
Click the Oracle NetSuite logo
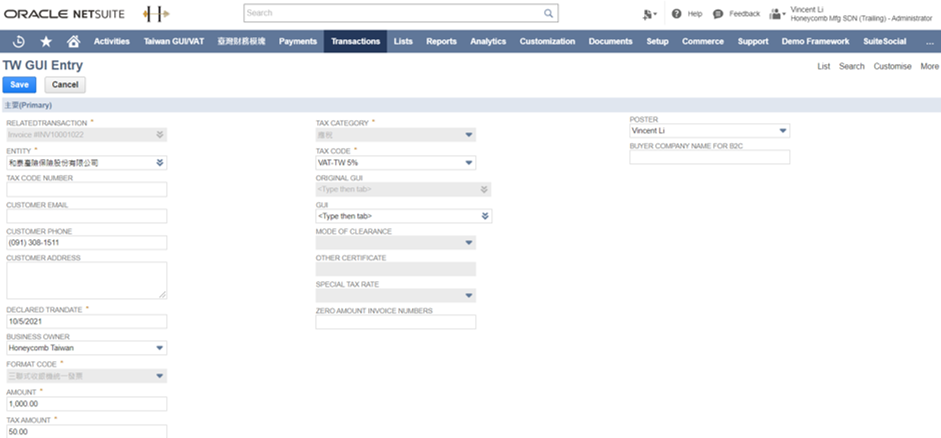[x=64, y=13]
